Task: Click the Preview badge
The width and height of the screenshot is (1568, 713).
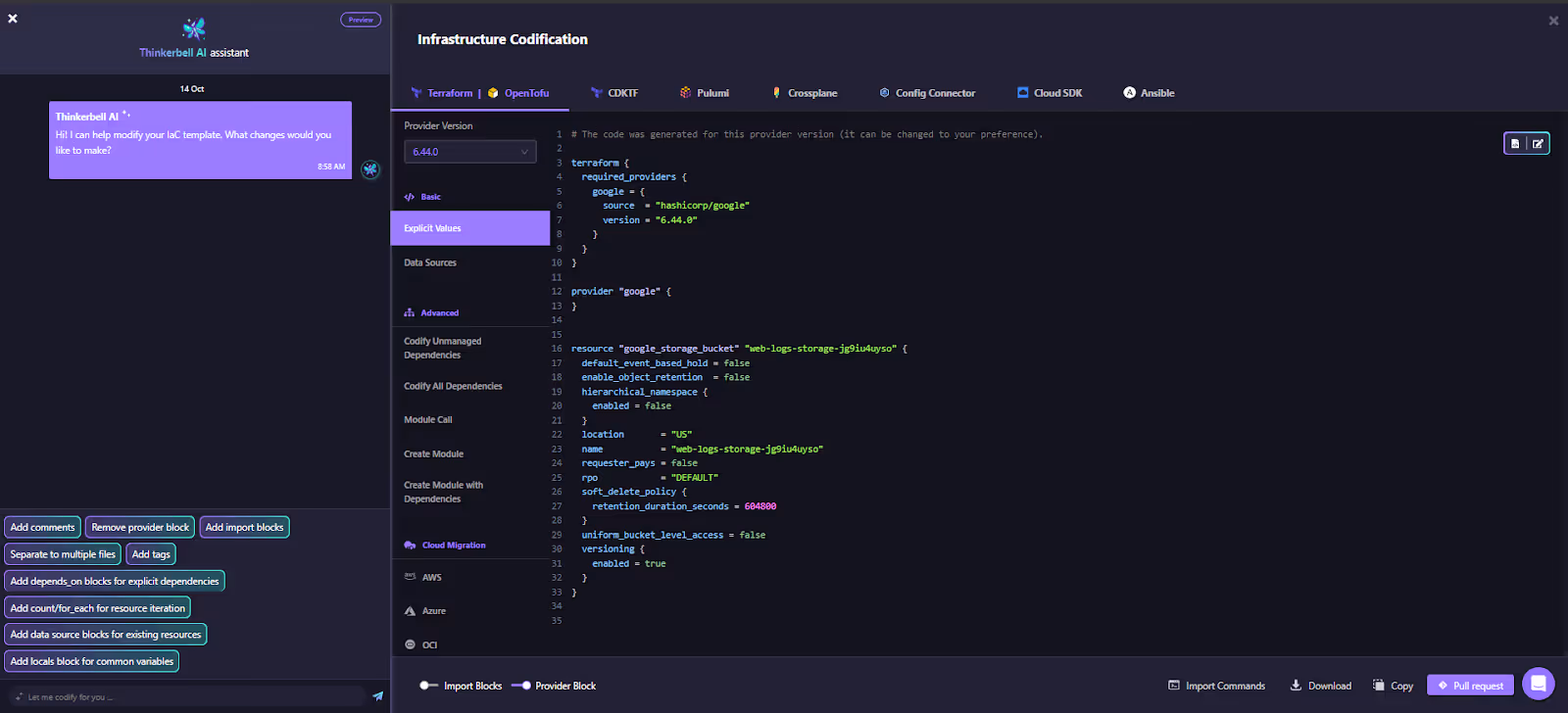Action: click(361, 20)
